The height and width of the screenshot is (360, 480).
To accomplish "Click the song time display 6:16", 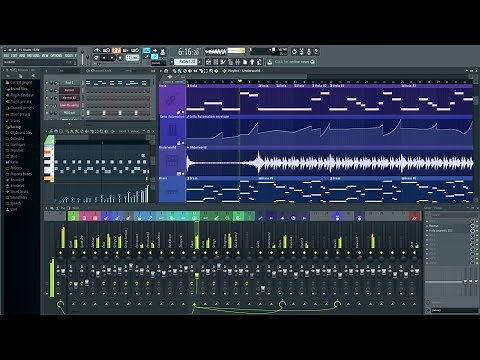I will (188, 52).
